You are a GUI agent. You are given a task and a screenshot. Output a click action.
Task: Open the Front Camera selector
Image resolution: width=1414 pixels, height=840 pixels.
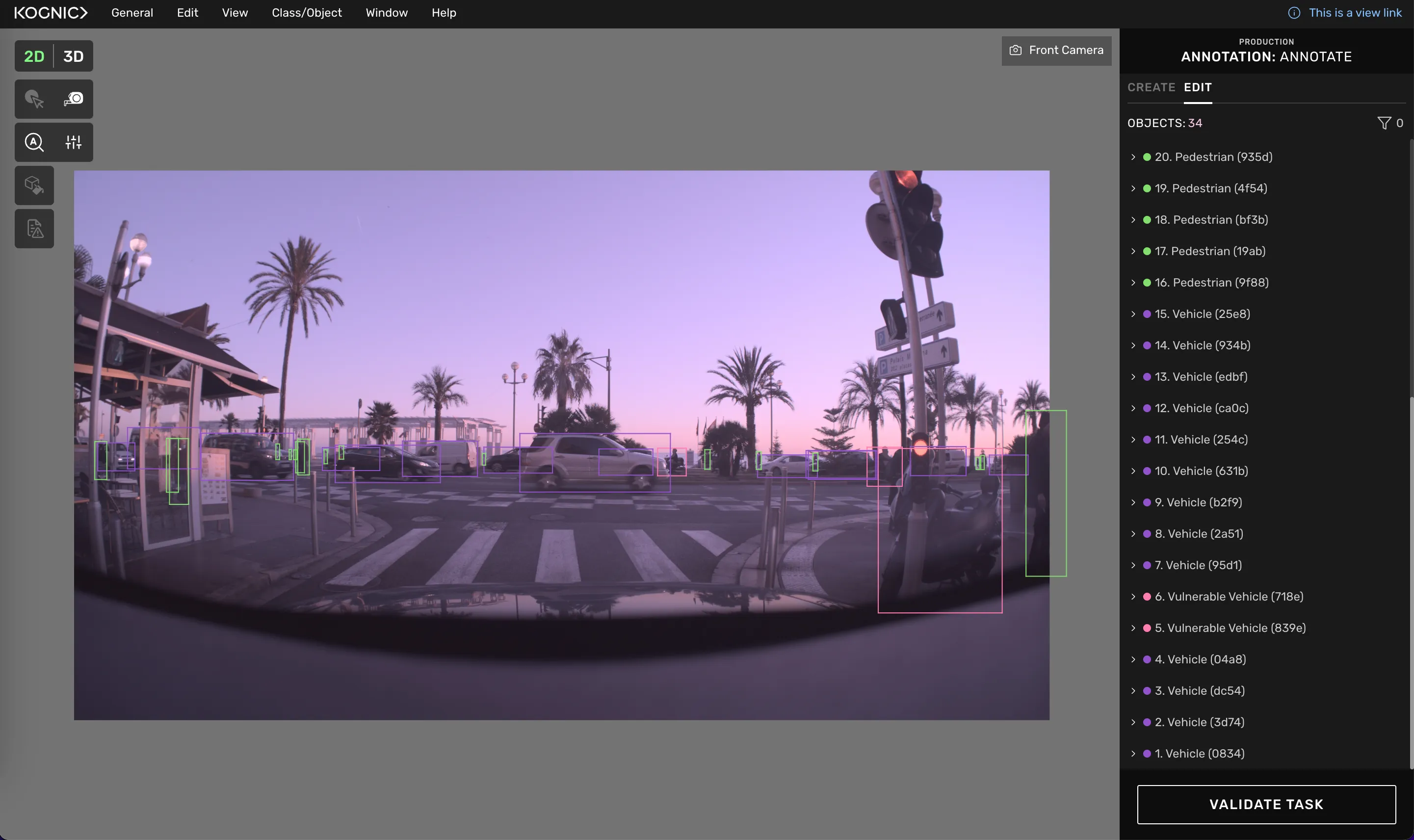coord(1056,51)
